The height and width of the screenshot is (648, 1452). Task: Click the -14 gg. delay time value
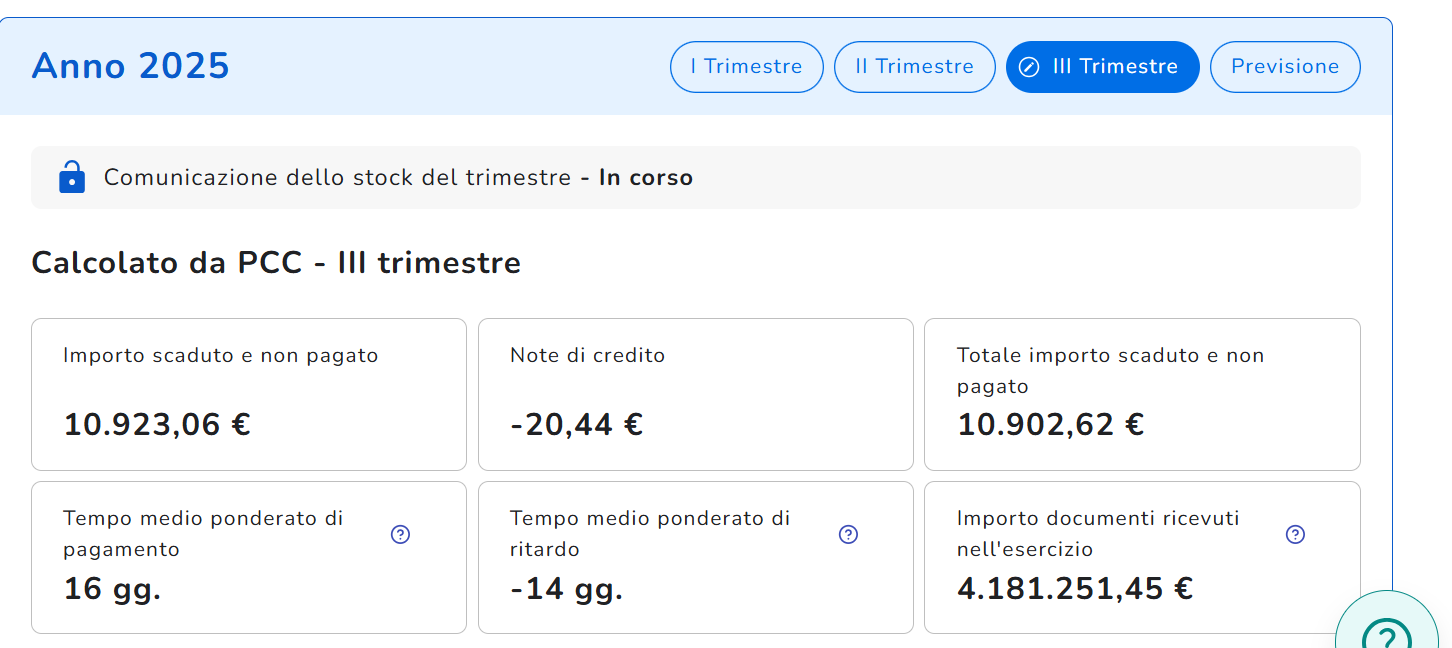coord(566,589)
